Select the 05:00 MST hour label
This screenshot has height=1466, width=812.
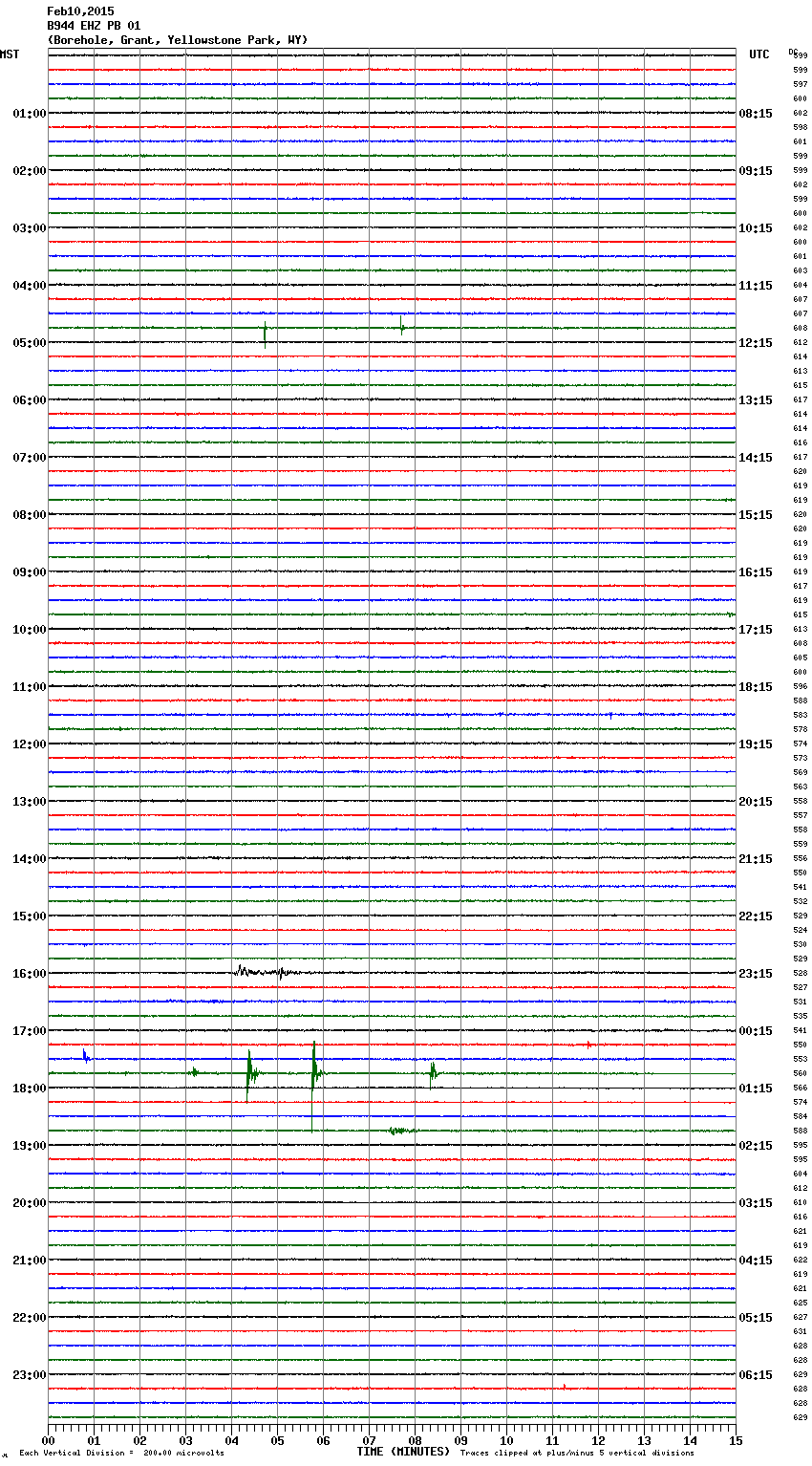30,343
